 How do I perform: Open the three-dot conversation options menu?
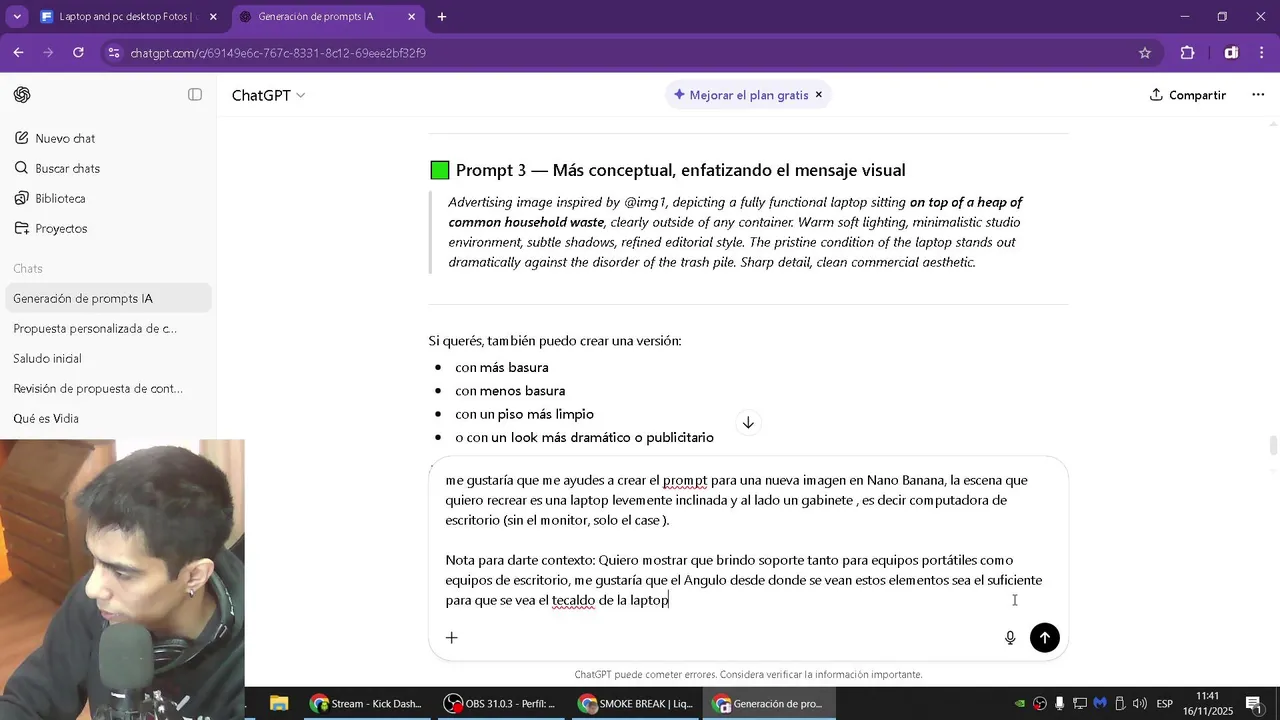[x=1258, y=95]
